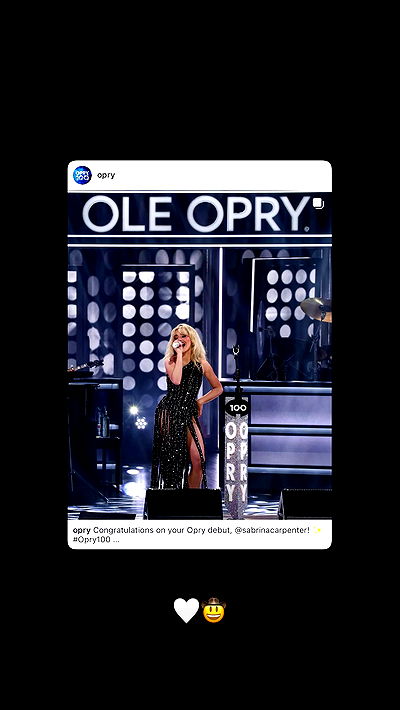Click the bright stage spotlight
This screenshot has width=400, height=710.
134,410
